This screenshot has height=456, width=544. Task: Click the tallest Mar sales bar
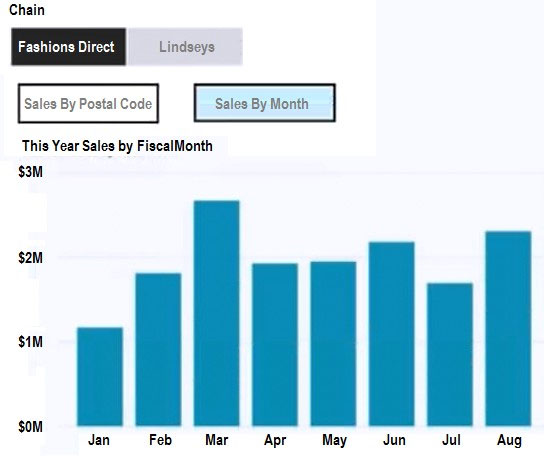(x=216, y=313)
